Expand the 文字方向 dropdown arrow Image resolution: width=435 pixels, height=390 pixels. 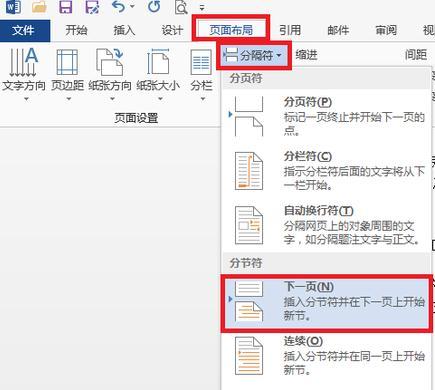coord(26,99)
